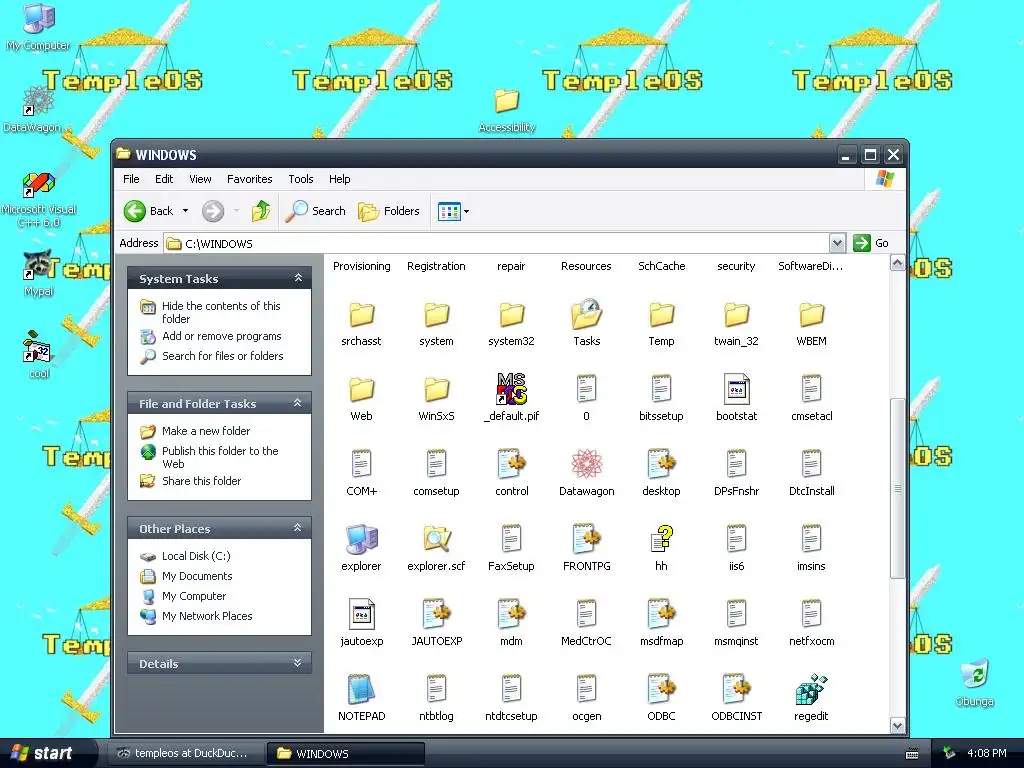Image resolution: width=1024 pixels, height=768 pixels.
Task: Open the DataWagon desktop shortcut
Action: click(38, 100)
